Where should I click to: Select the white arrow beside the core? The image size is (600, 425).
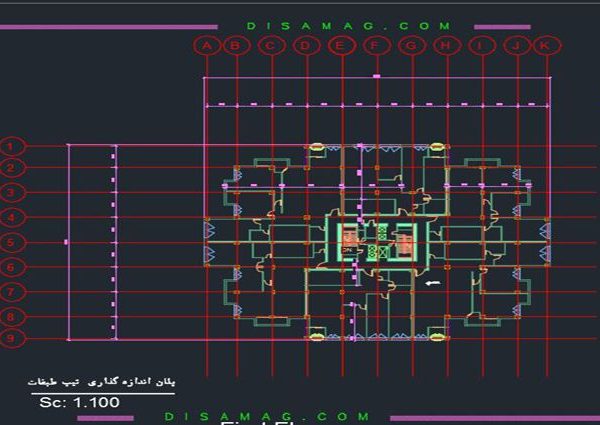point(432,284)
